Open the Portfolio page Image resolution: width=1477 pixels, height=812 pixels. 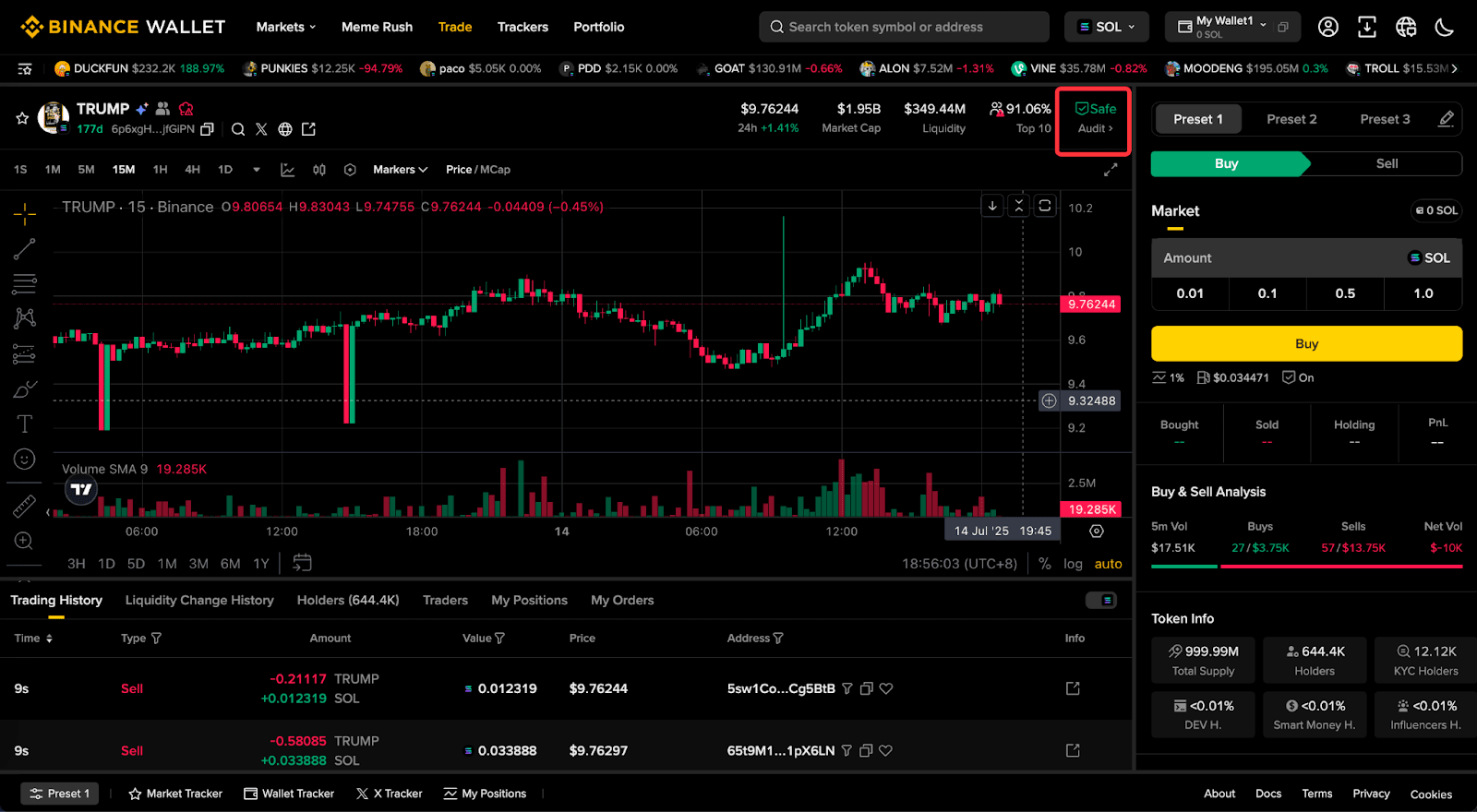pyautogui.click(x=598, y=27)
